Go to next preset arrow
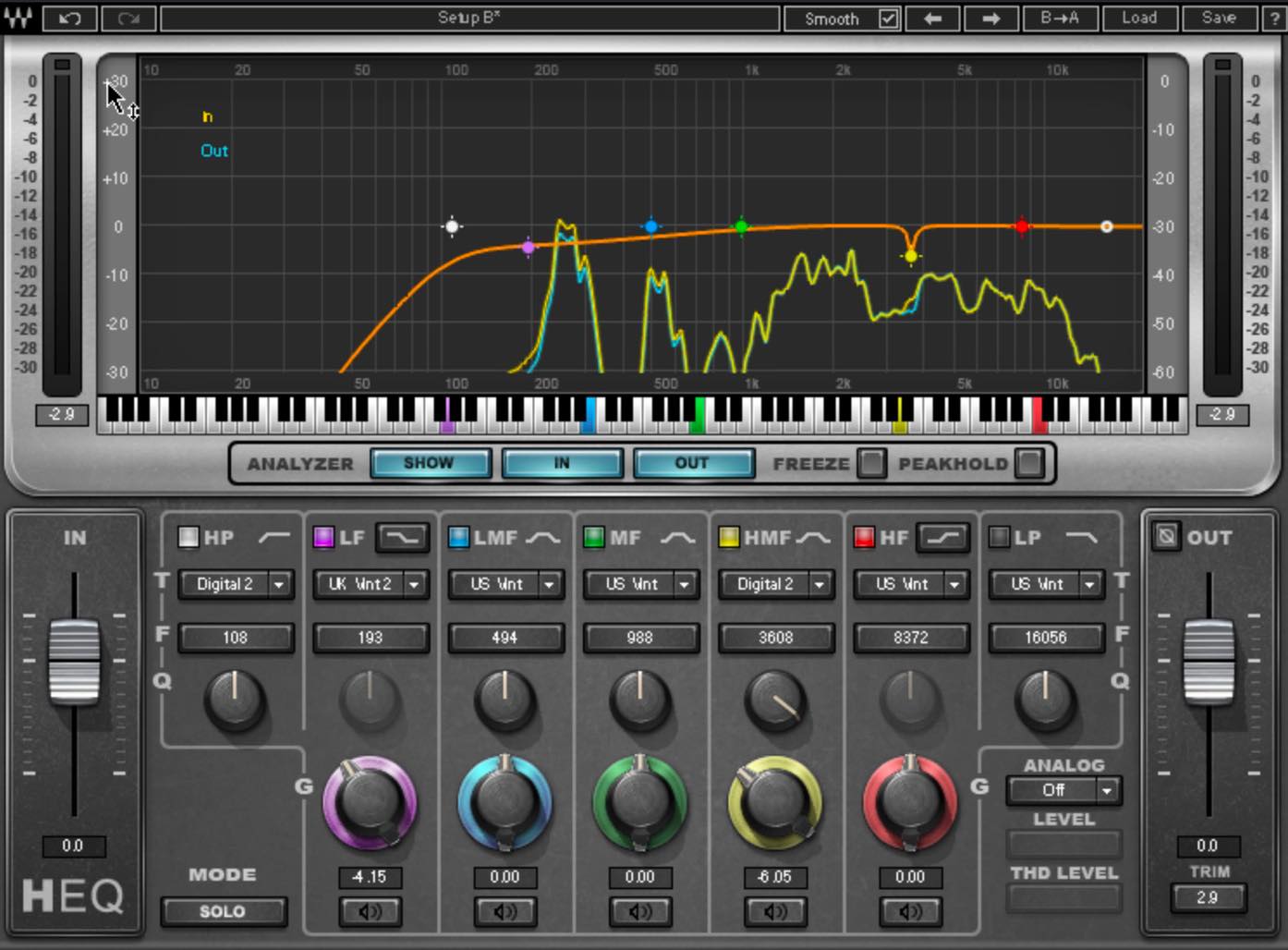This screenshot has width=1288, height=950. (x=990, y=18)
